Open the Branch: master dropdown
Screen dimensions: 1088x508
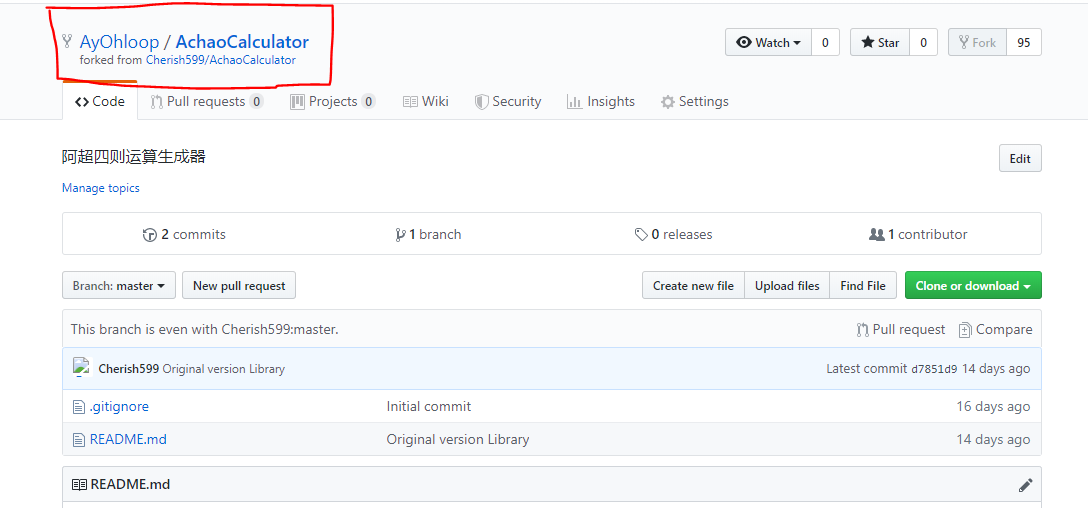pyautogui.click(x=119, y=285)
